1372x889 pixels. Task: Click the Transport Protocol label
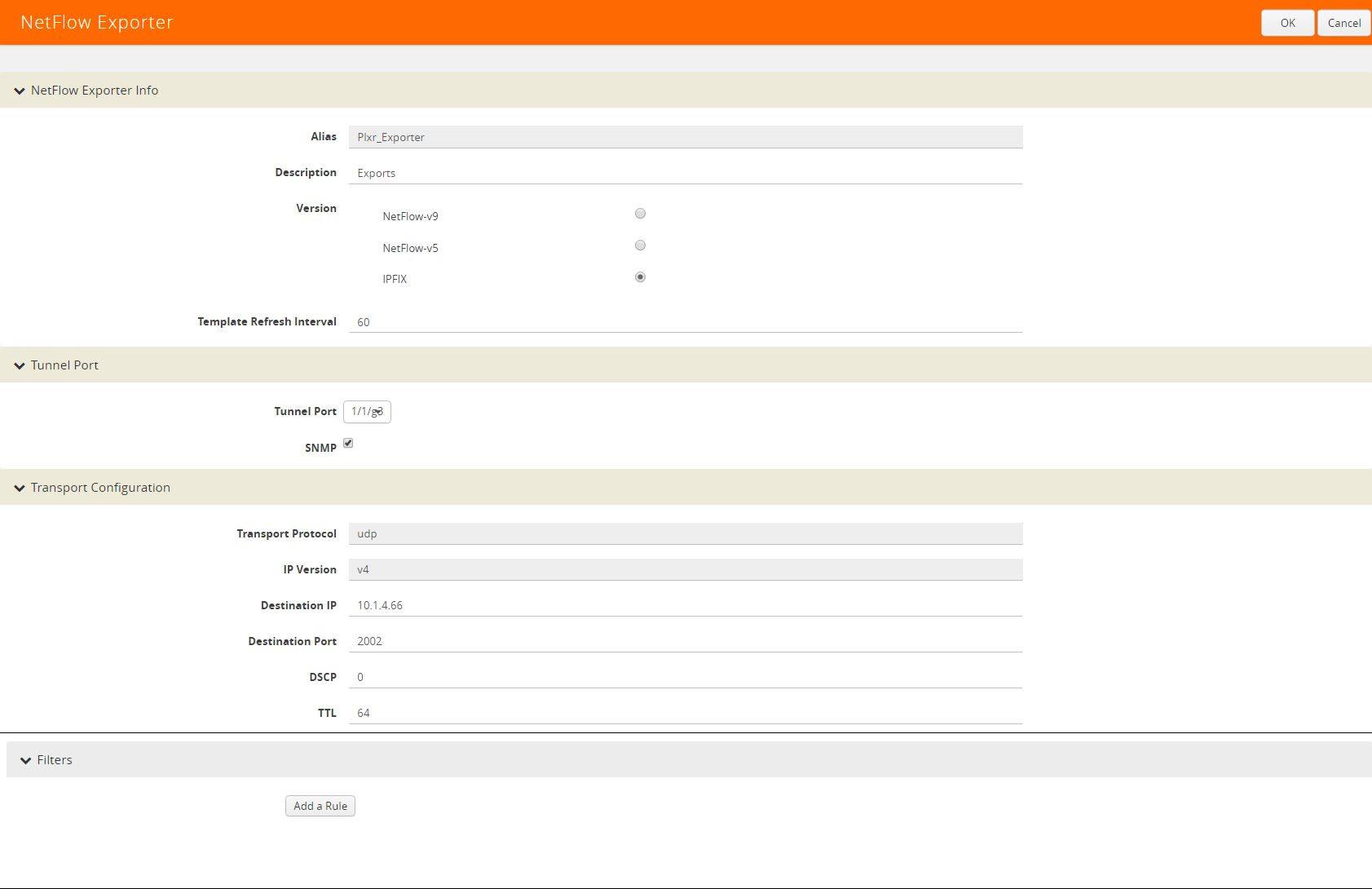(x=286, y=533)
